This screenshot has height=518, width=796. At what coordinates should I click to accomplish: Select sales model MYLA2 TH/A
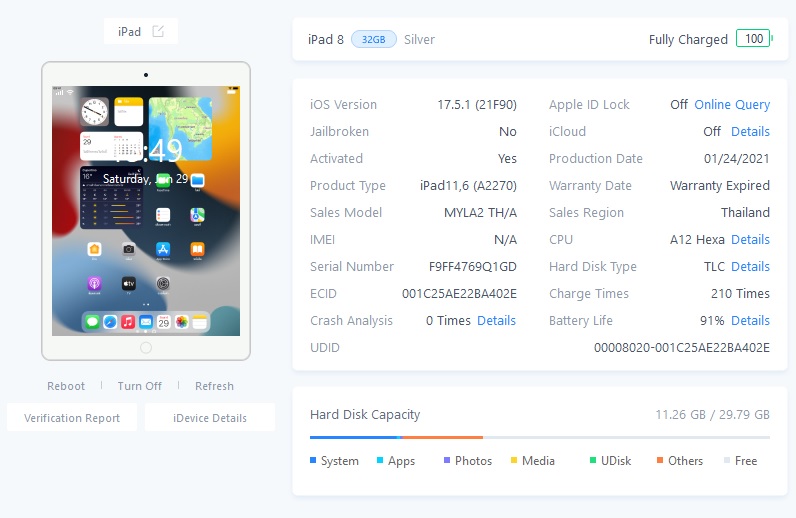(x=480, y=212)
